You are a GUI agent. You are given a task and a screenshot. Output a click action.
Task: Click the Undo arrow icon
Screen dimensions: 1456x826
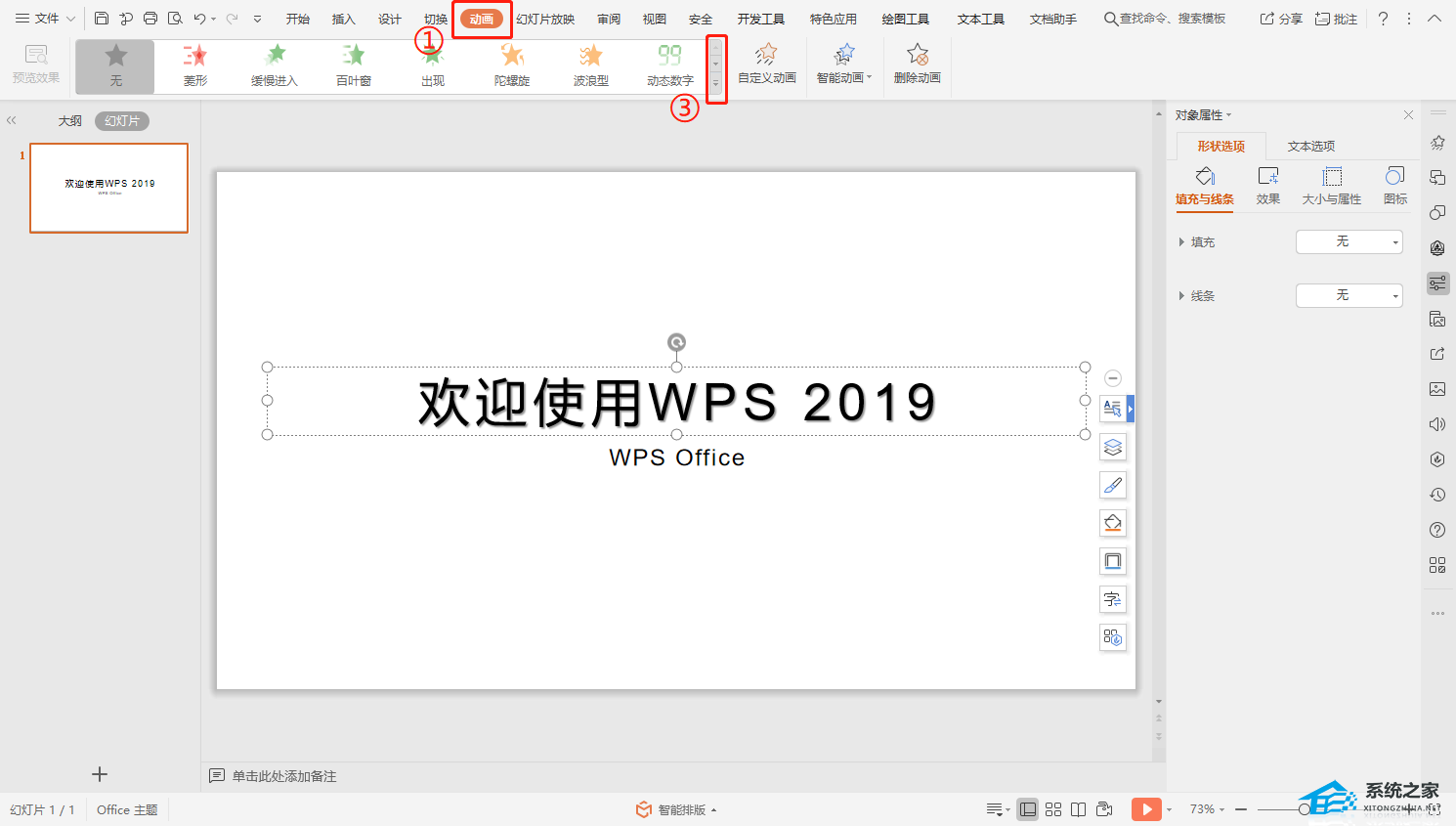click(x=199, y=19)
